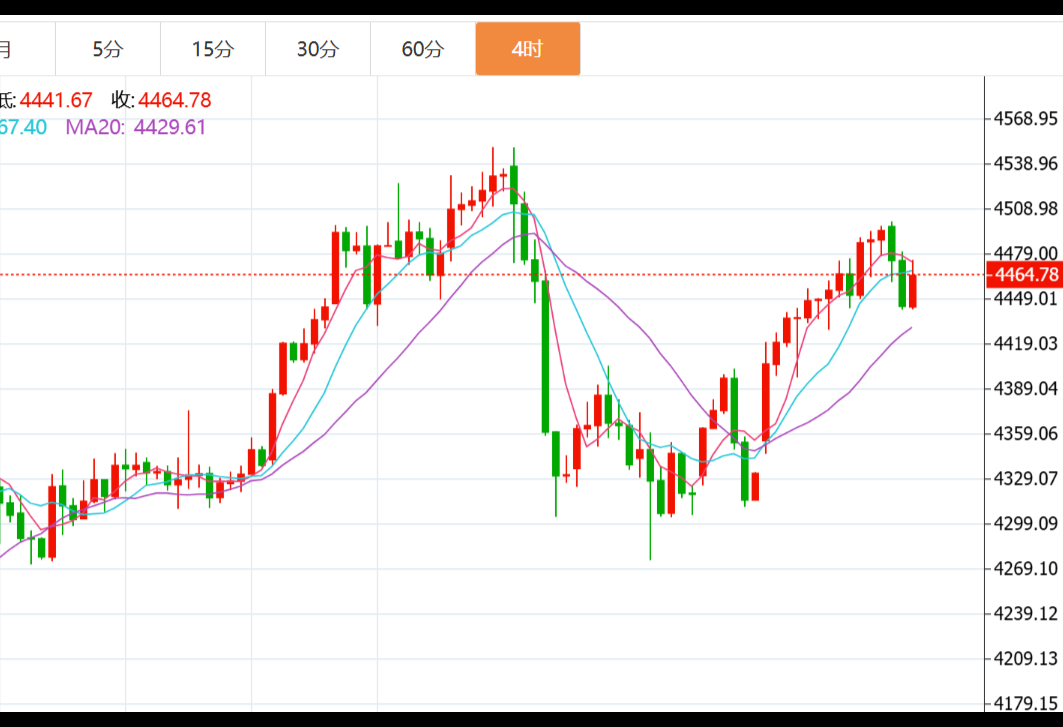Click the MA20 value 4429.61
The height and width of the screenshot is (727, 1063).
pos(169,127)
